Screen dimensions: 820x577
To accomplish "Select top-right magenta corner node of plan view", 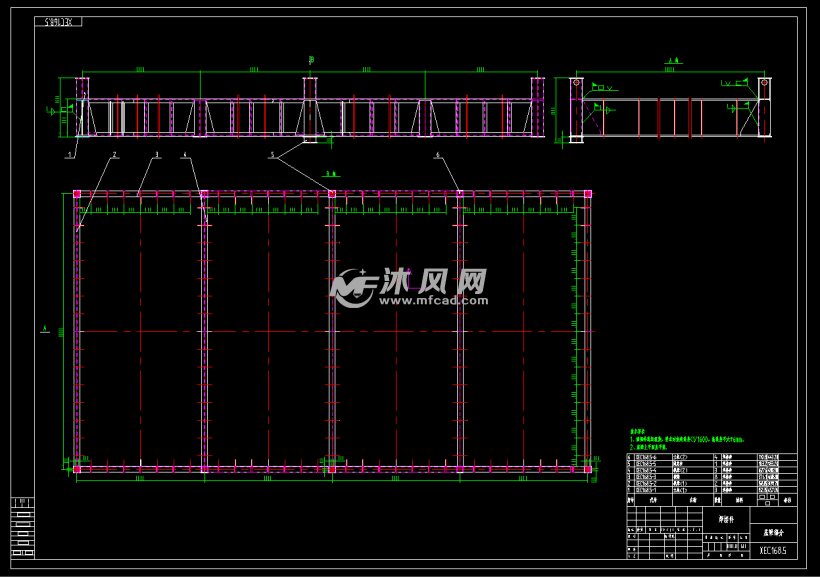I will (x=588, y=194).
